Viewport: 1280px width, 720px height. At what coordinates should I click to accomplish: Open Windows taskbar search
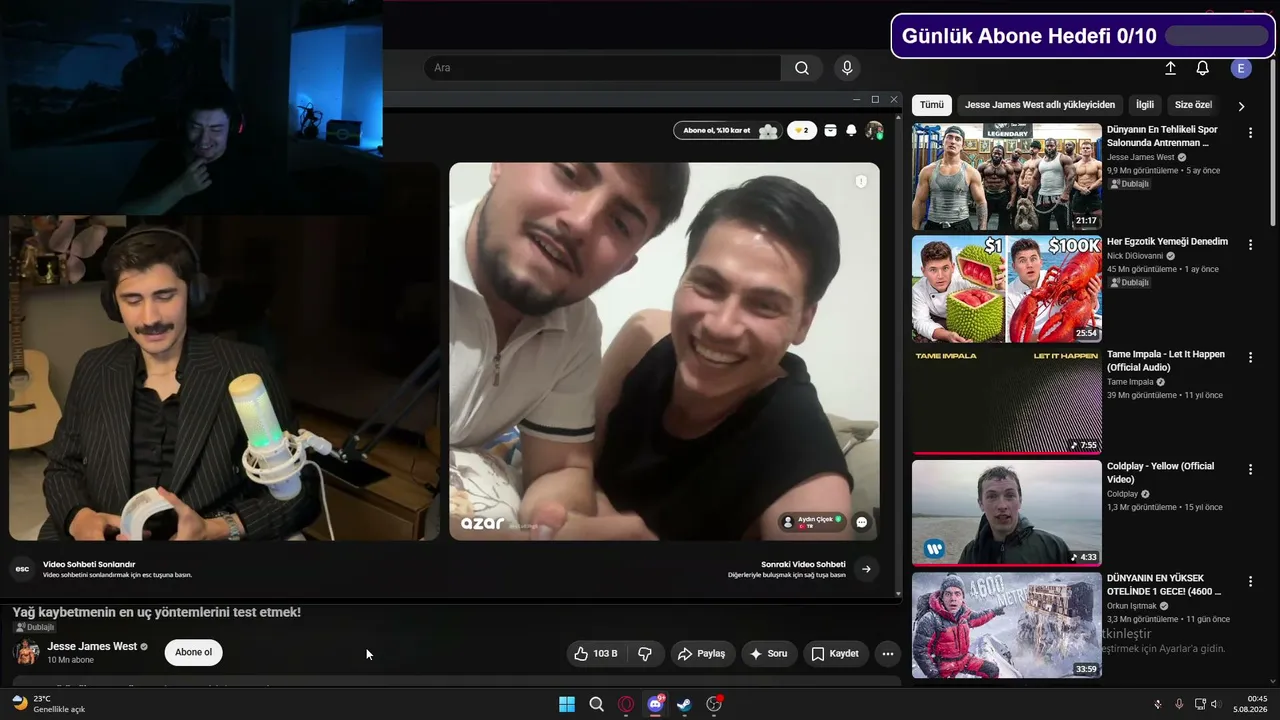point(596,704)
